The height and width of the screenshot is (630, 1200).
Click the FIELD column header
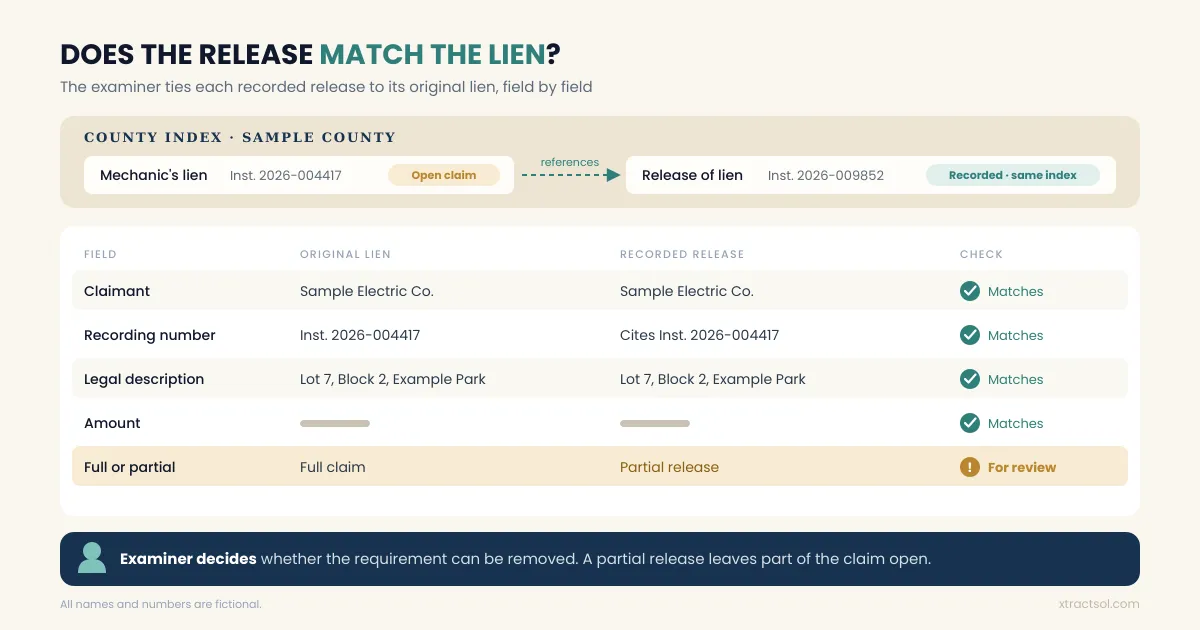[x=100, y=254]
